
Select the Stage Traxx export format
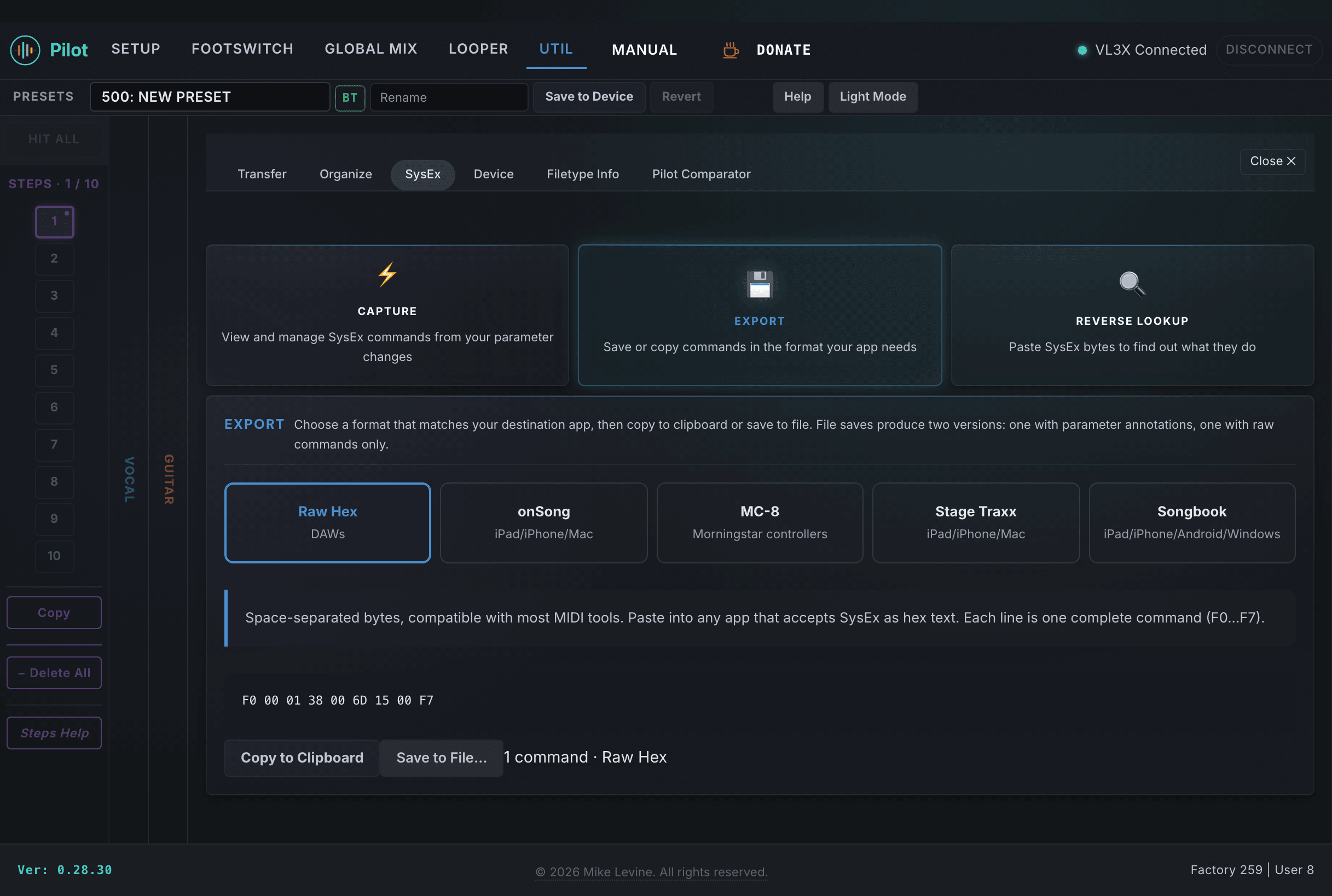976,522
